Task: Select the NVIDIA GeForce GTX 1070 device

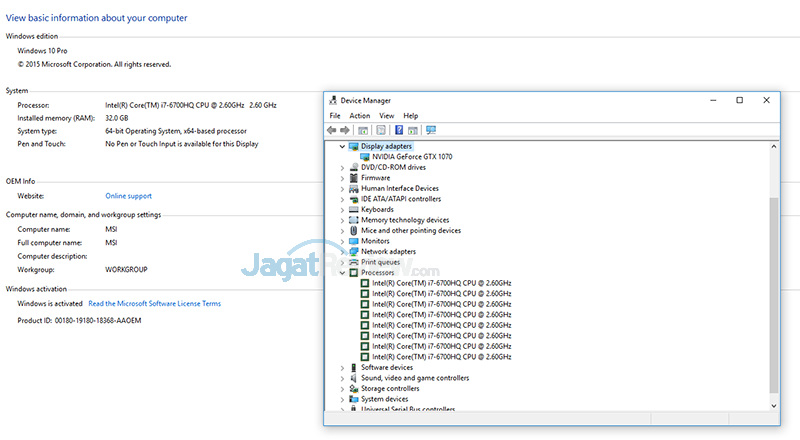Action: 412,157
